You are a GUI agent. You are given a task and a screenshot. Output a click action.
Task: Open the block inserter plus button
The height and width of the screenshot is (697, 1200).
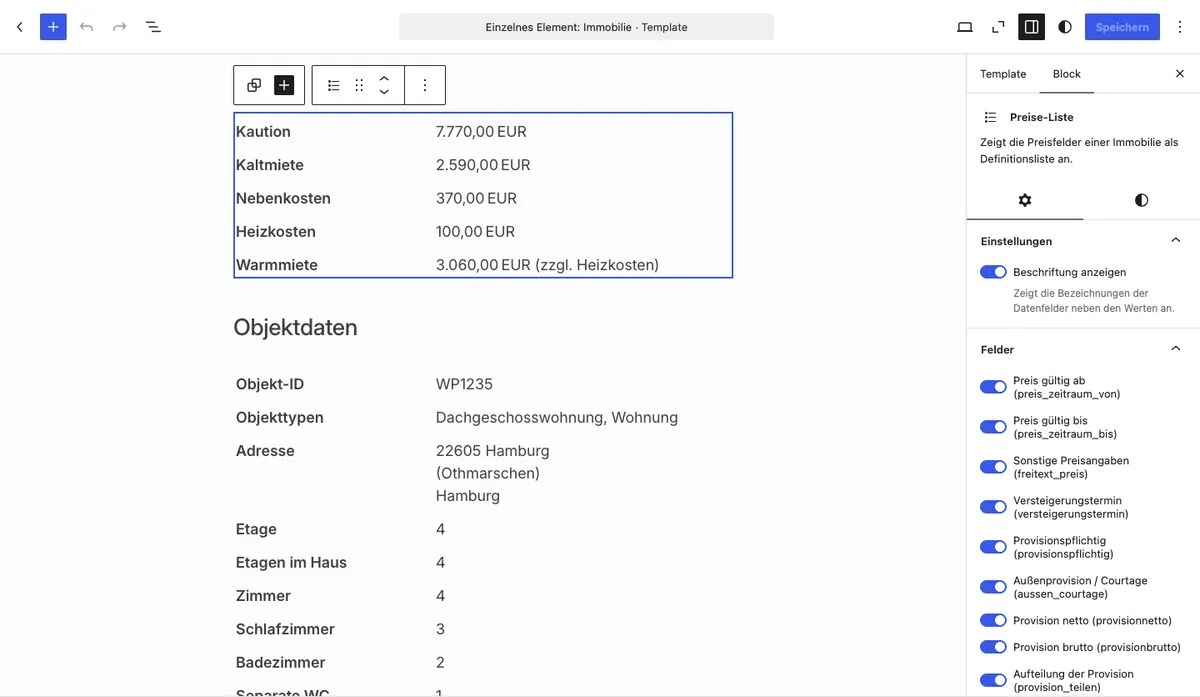[53, 27]
